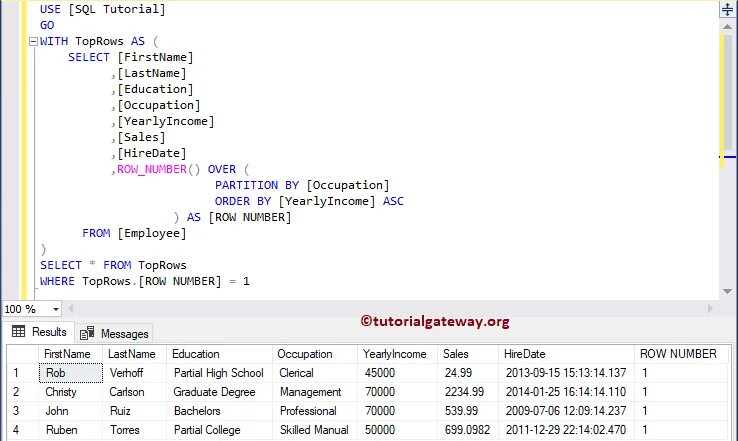The height and width of the screenshot is (441, 738).
Task: Select the cell 'Torres'
Action: [x=135, y=430]
